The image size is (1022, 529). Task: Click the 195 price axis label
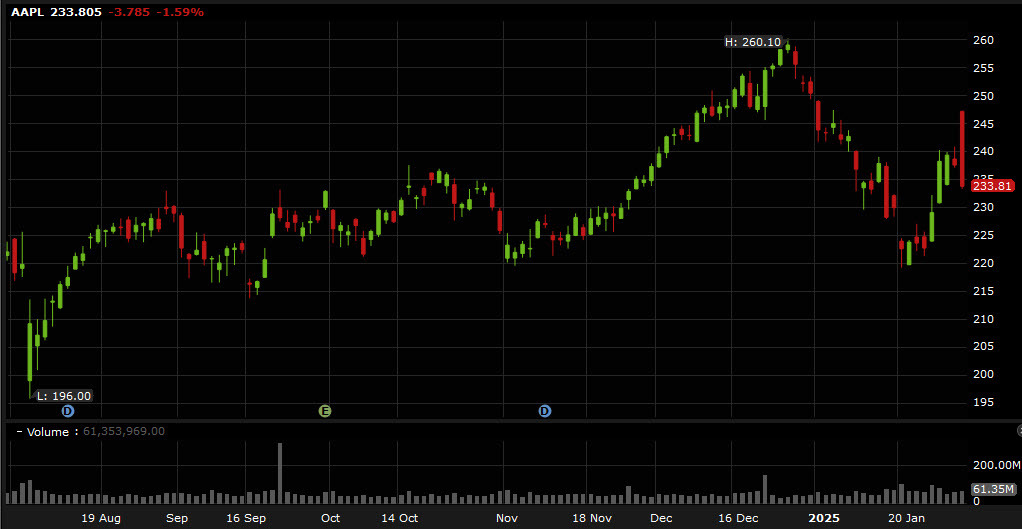pyautogui.click(x=984, y=402)
